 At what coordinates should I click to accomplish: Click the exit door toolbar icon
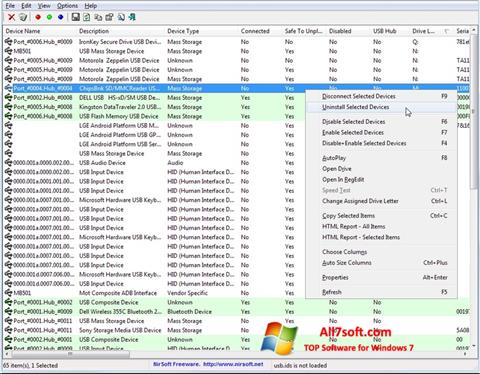point(132,17)
